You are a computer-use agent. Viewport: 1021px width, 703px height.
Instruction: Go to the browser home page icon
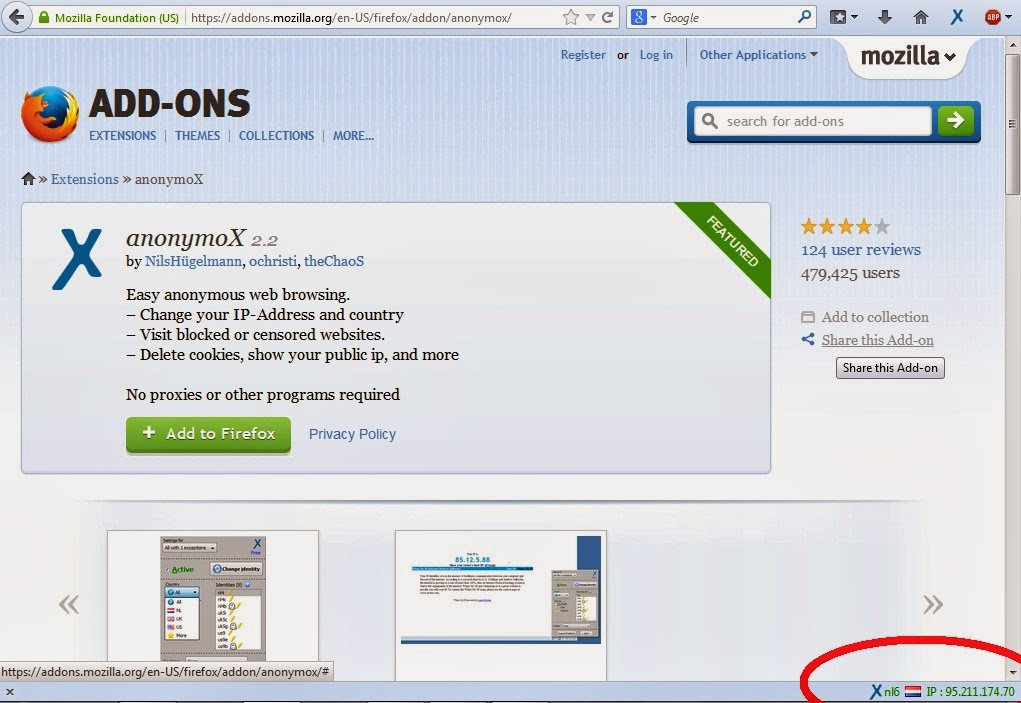920,18
